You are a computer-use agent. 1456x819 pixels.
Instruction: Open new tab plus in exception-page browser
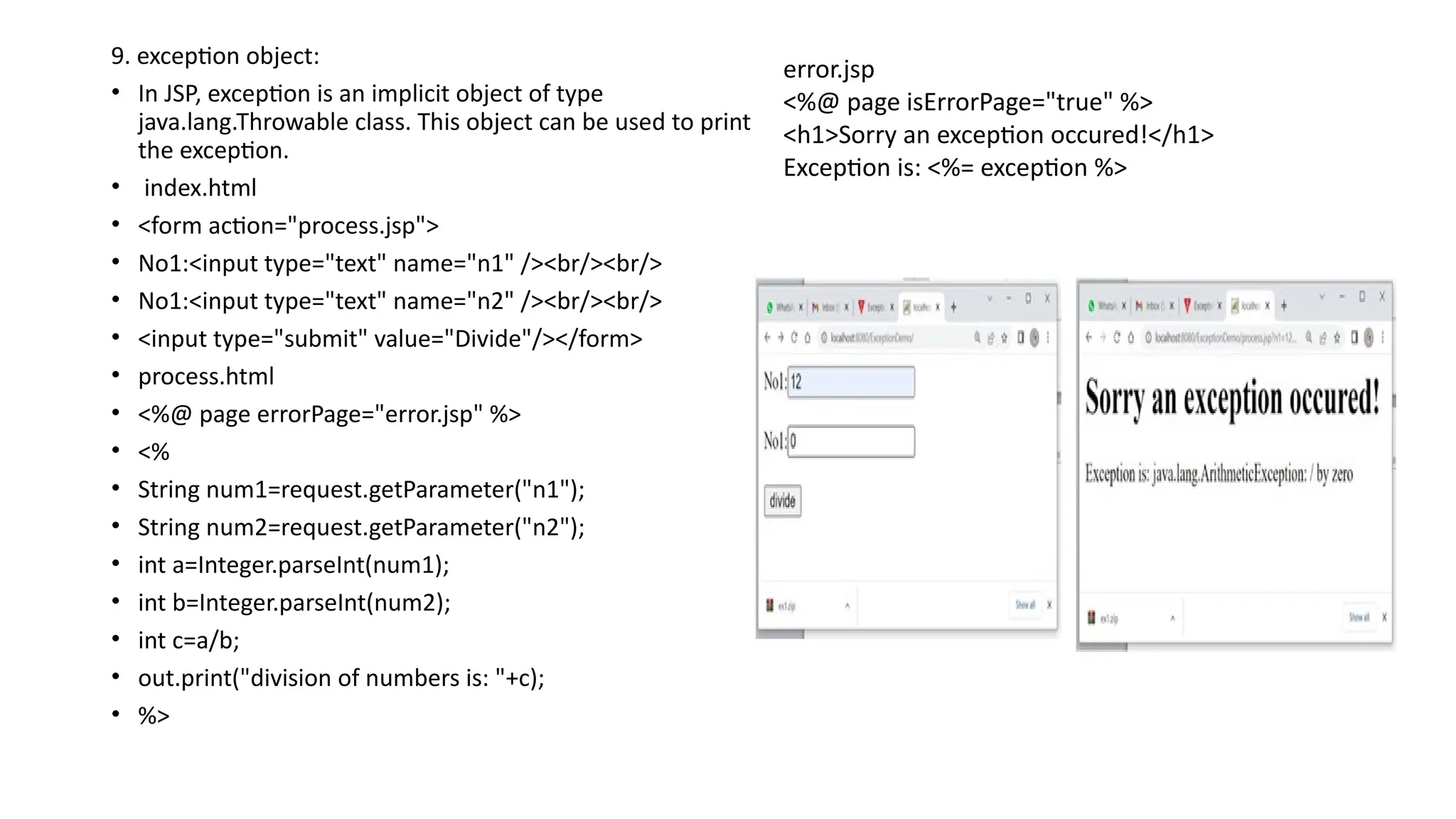[1284, 306]
